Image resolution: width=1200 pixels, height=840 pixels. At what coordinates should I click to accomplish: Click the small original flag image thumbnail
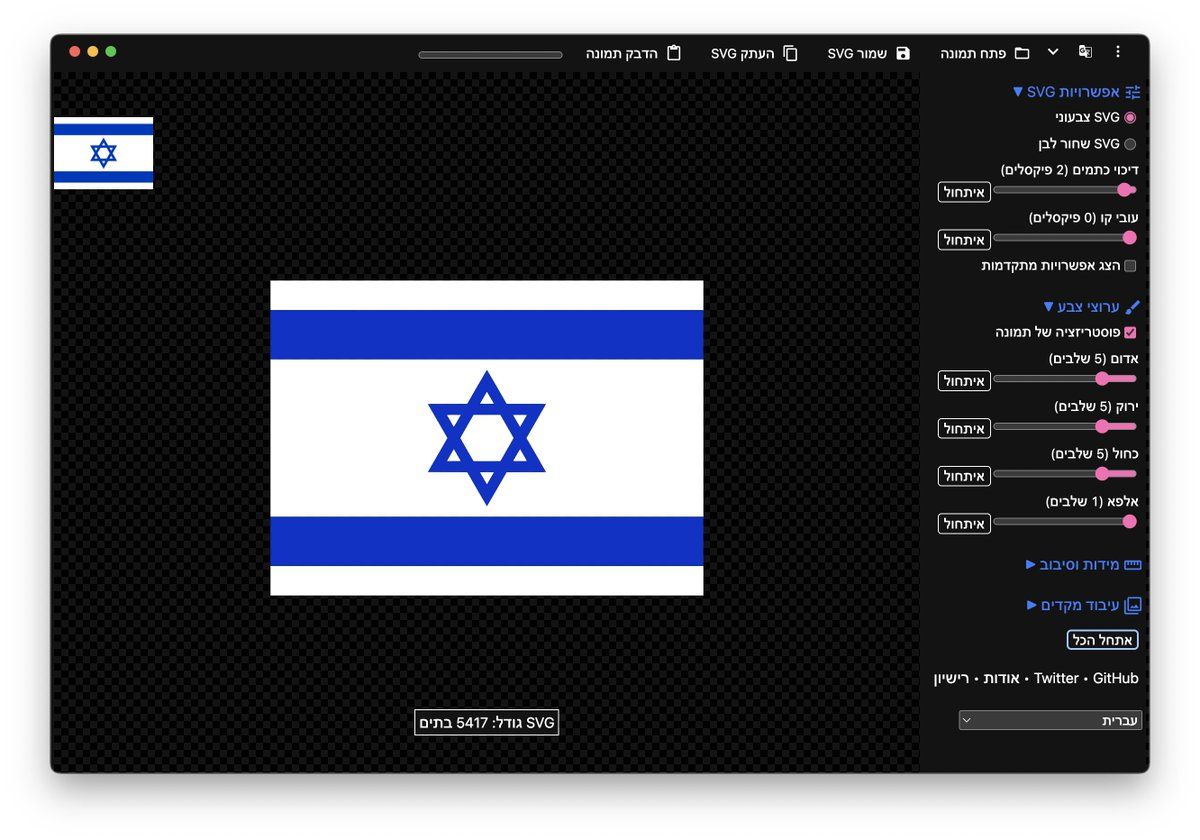103,153
